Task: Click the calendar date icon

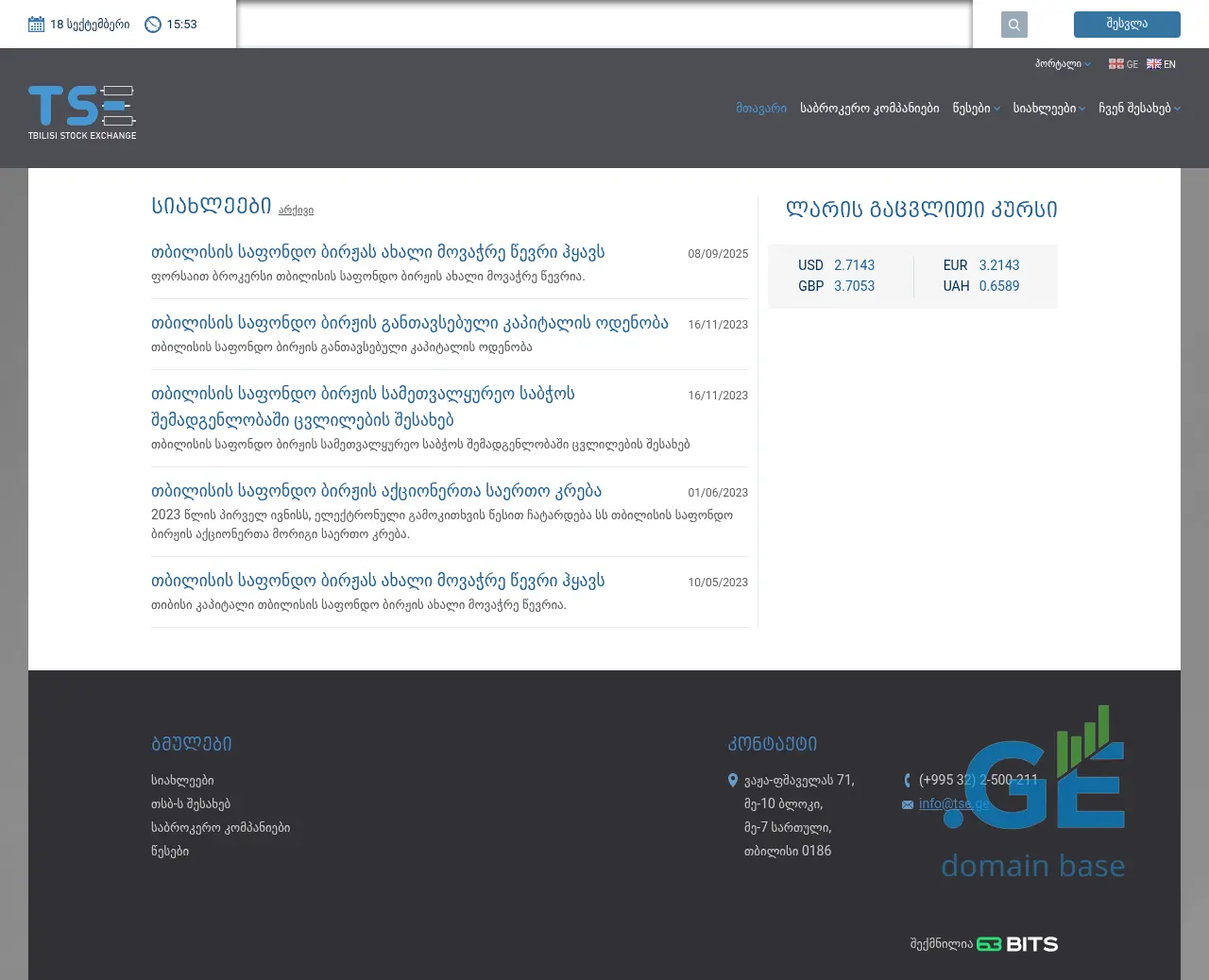Action: click(x=37, y=25)
